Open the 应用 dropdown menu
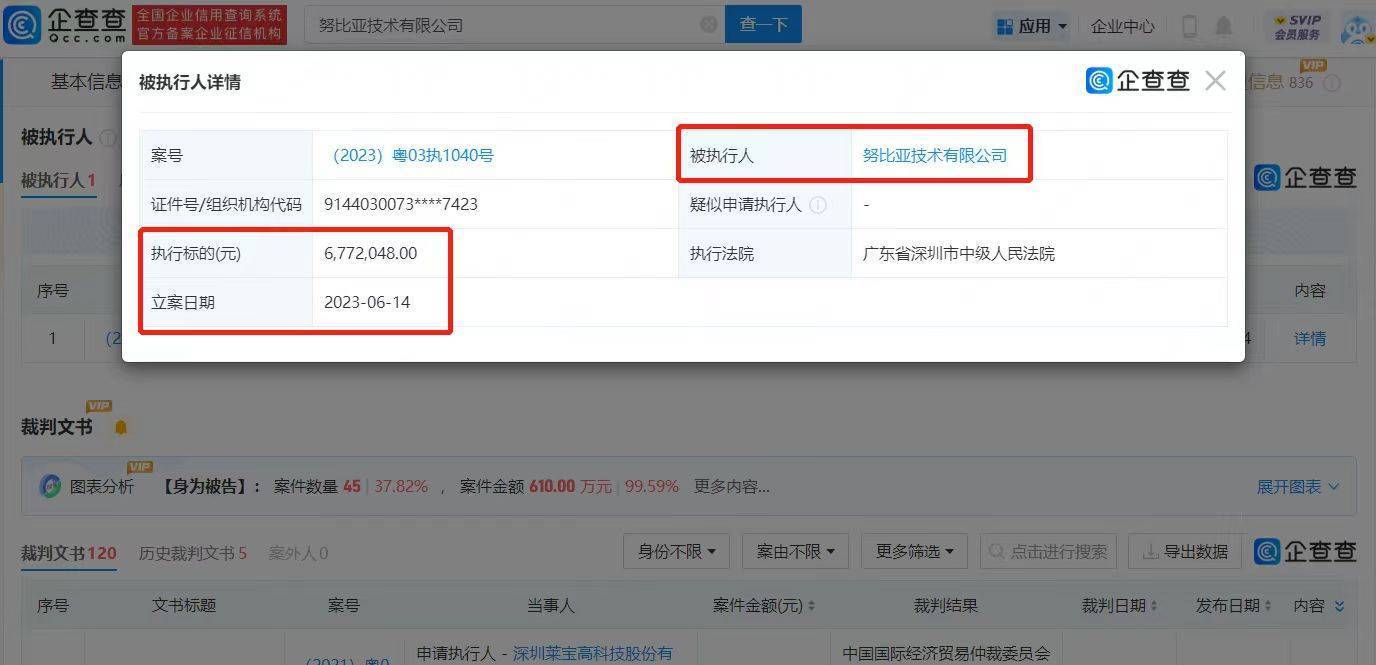1376x665 pixels. click(x=1033, y=26)
